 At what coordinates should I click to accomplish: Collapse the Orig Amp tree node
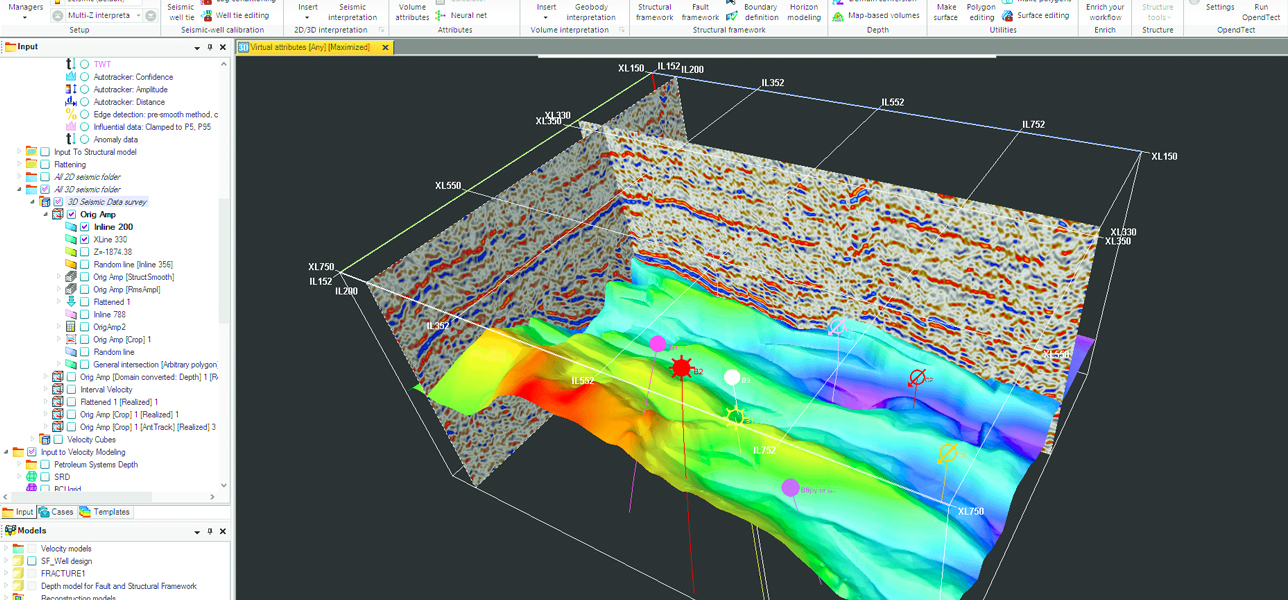coord(45,215)
